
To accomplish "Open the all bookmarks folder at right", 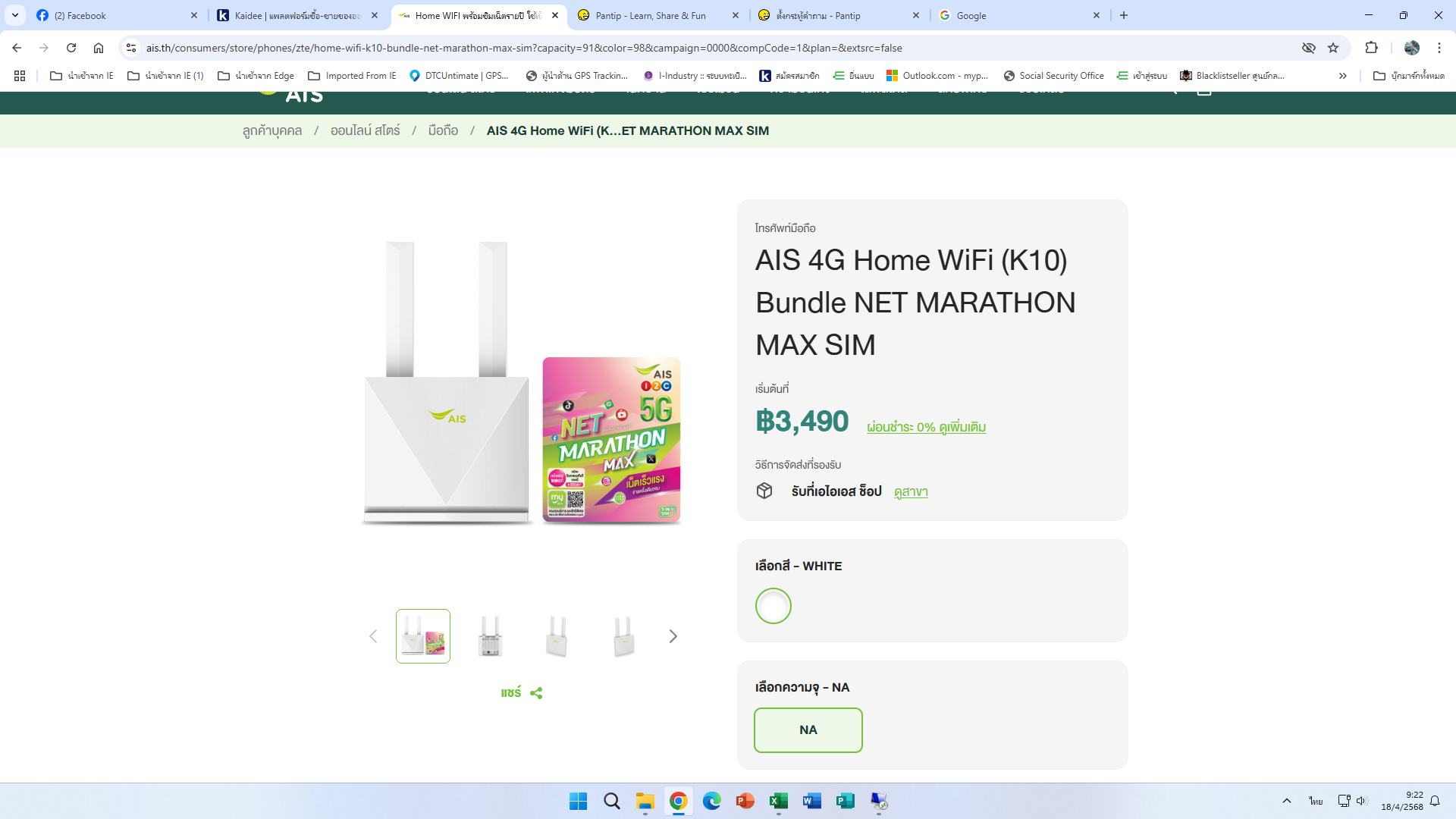I will tap(1409, 76).
